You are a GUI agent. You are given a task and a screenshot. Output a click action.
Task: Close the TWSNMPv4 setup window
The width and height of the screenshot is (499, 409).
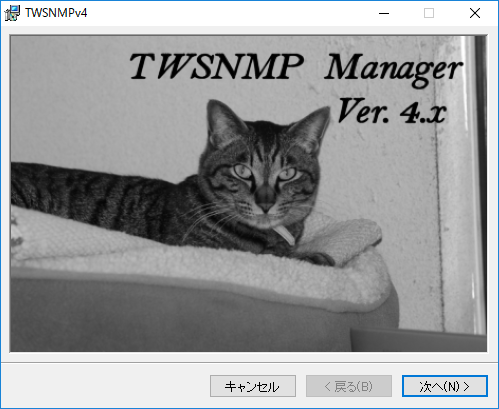coord(475,13)
